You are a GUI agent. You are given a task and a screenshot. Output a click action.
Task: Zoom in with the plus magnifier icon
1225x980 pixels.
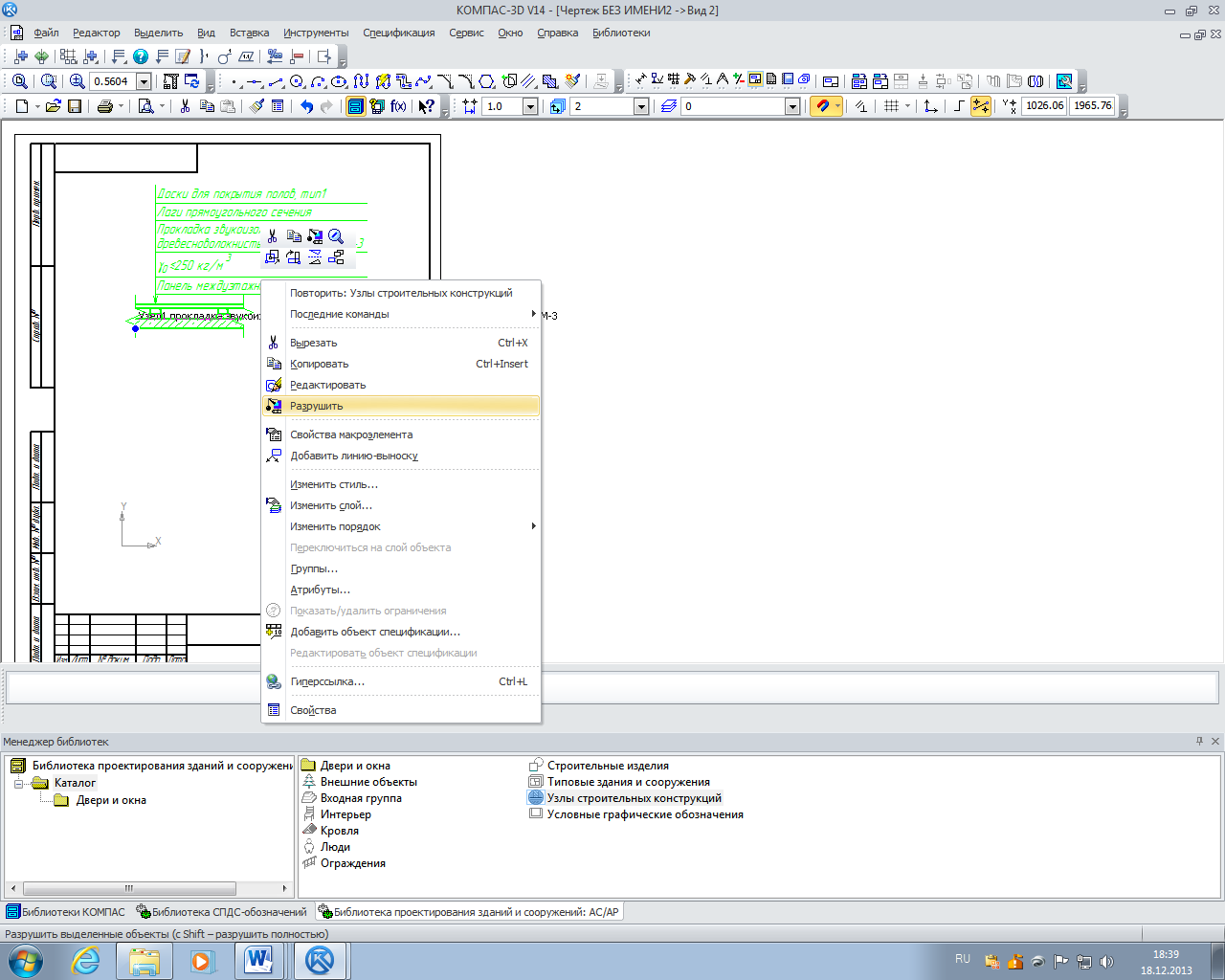point(78,81)
